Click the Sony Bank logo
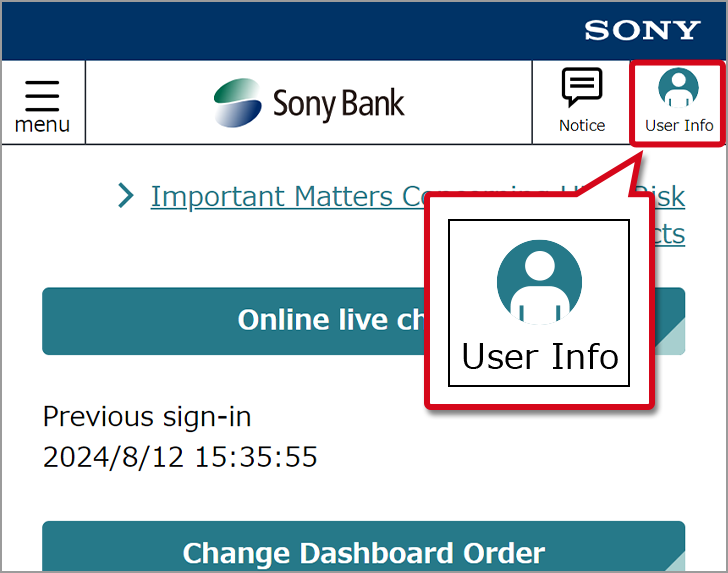The width and height of the screenshot is (728, 573). (309, 103)
